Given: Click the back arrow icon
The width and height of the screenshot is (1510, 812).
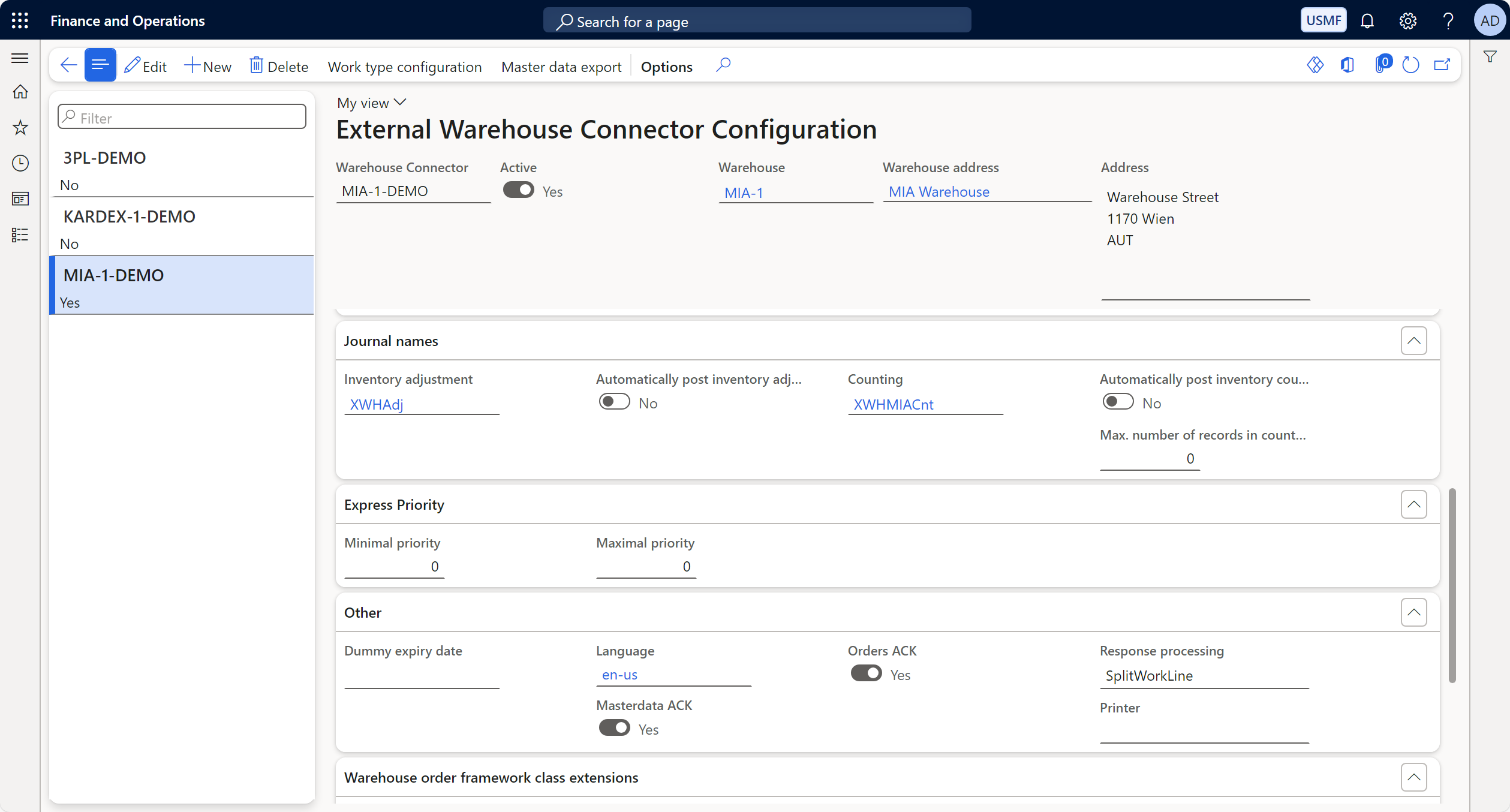Looking at the screenshot, I should (x=69, y=65).
